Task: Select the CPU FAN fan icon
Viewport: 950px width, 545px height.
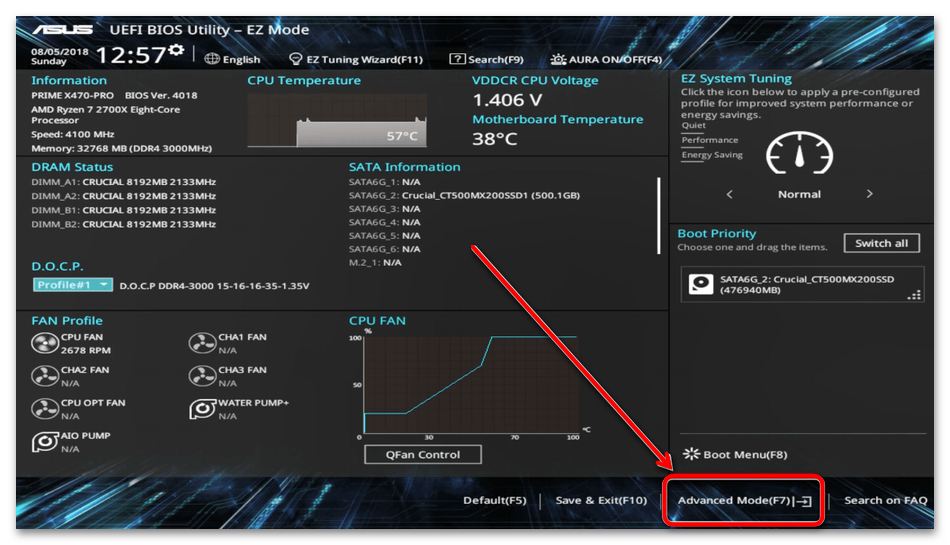Action: coord(45,343)
